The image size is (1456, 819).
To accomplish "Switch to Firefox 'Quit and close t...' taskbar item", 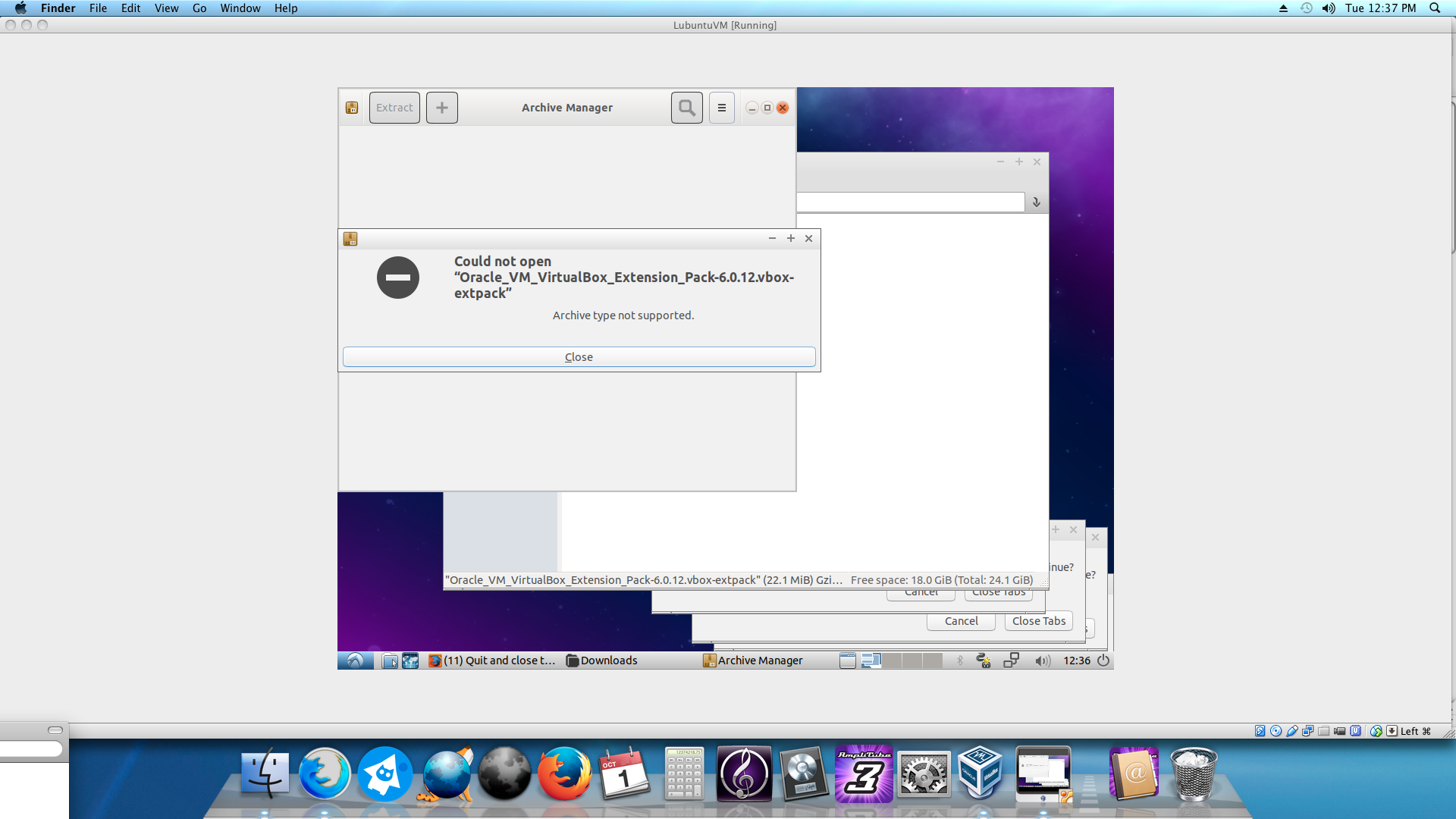I will point(492,661).
